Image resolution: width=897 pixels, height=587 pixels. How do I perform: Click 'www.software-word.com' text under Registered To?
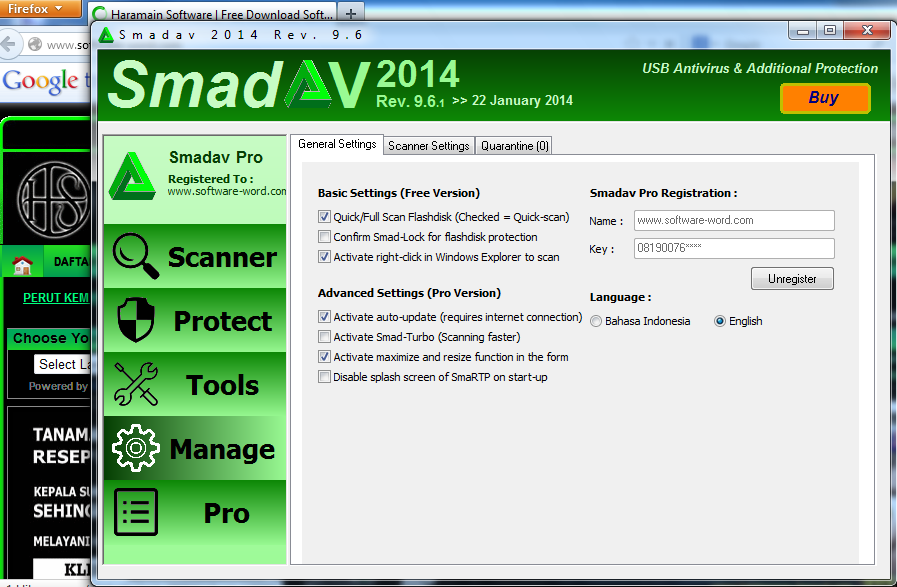click(x=227, y=192)
